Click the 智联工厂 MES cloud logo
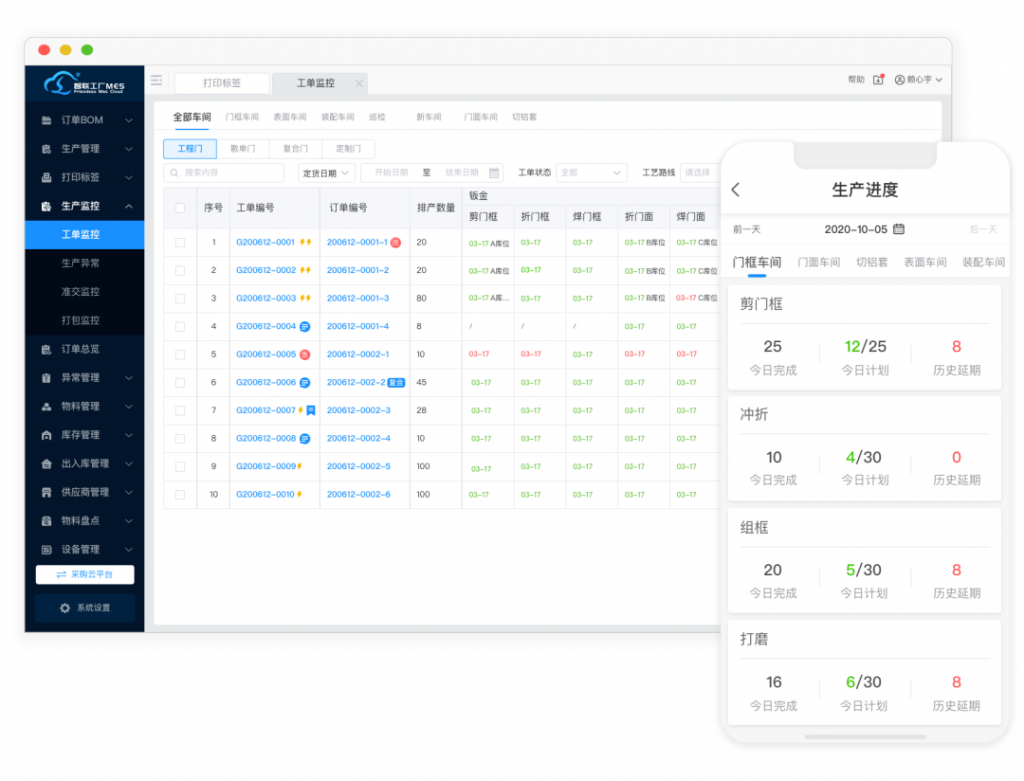The image size is (1024, 781). (x=84, y=84)
